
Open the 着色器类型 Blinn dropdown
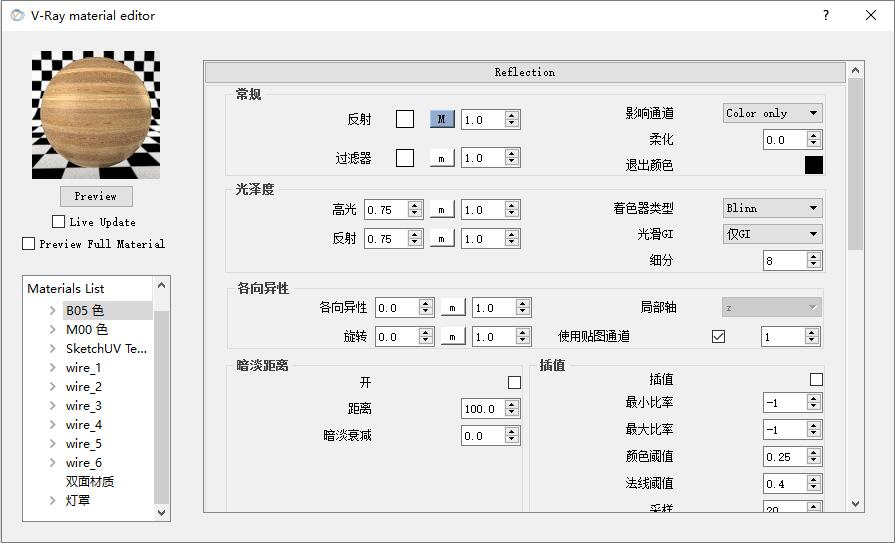772,208
